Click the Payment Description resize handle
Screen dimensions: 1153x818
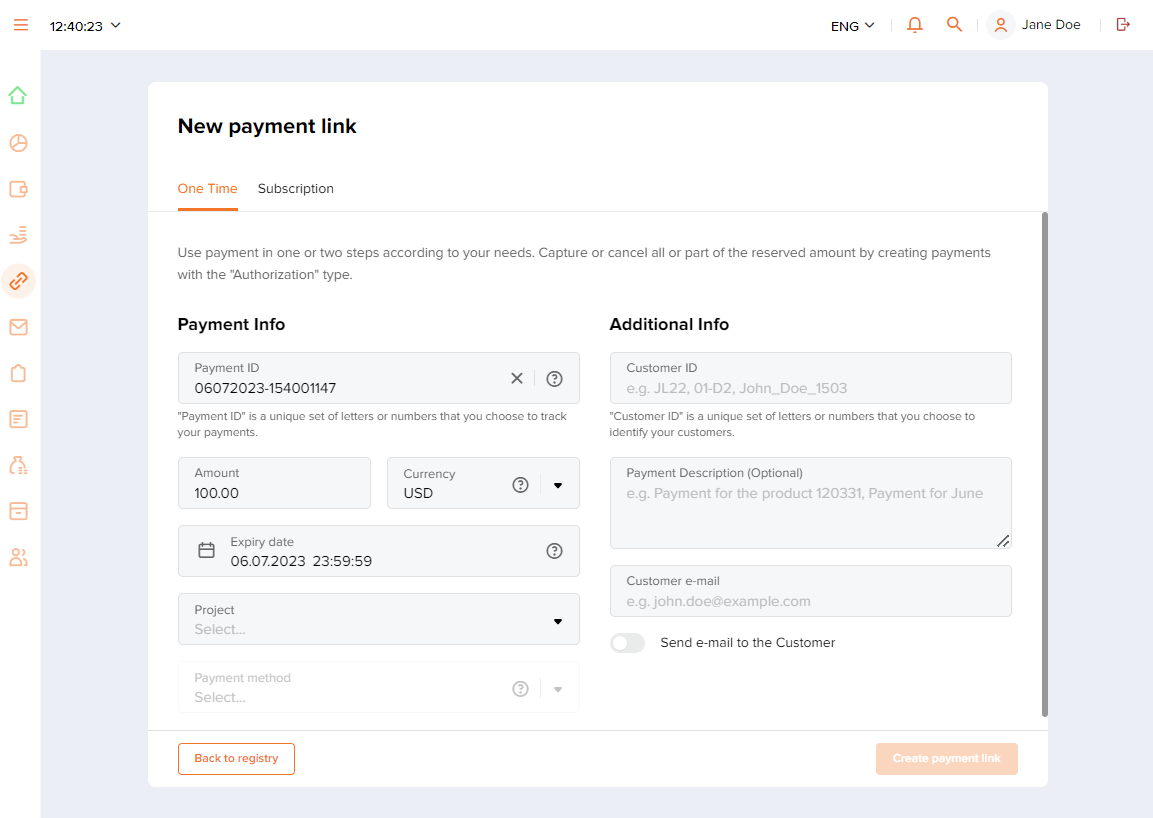pyautogui.click(x=1003, y=541)
